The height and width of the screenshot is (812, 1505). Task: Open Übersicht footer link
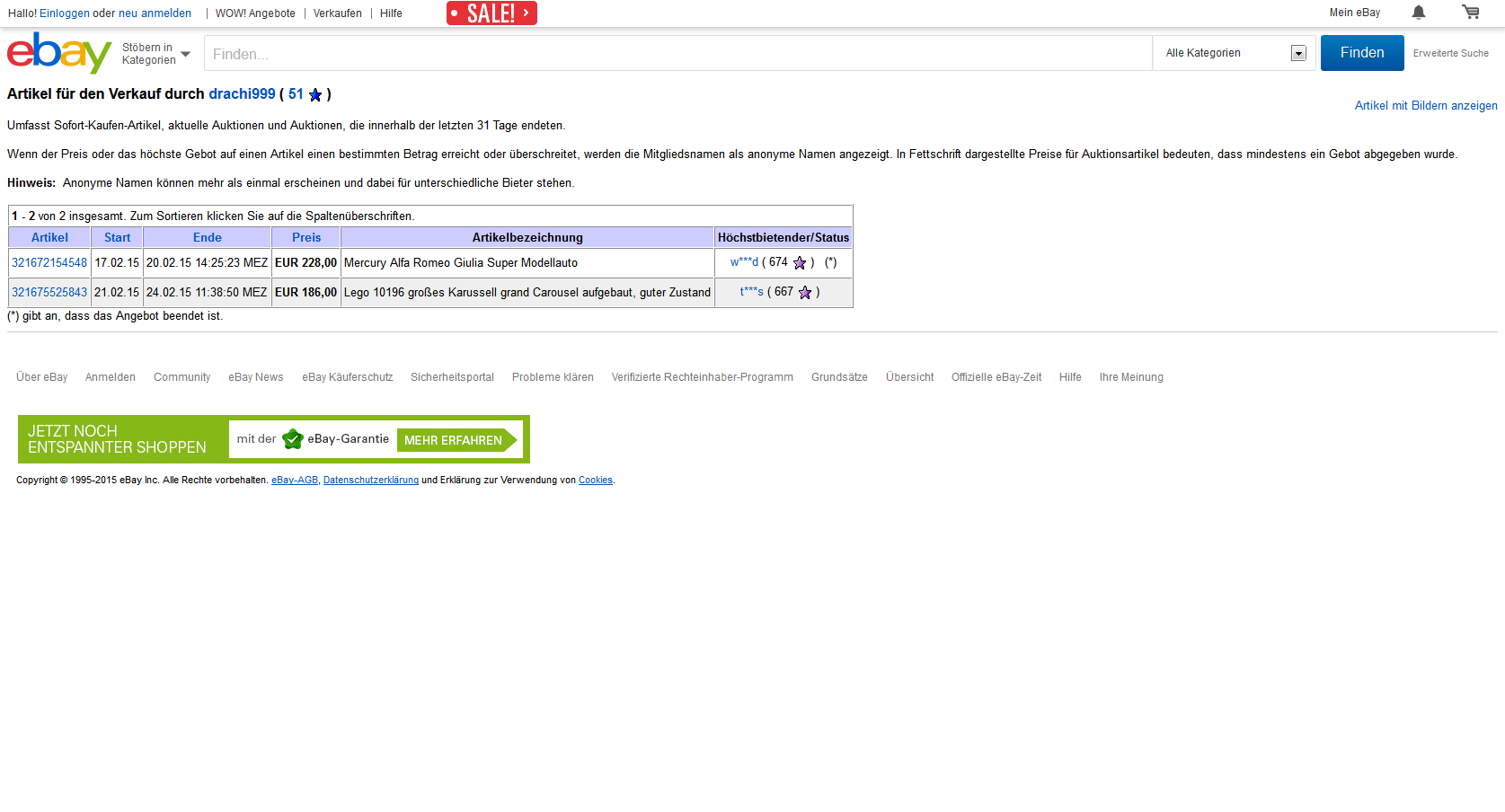910,377
